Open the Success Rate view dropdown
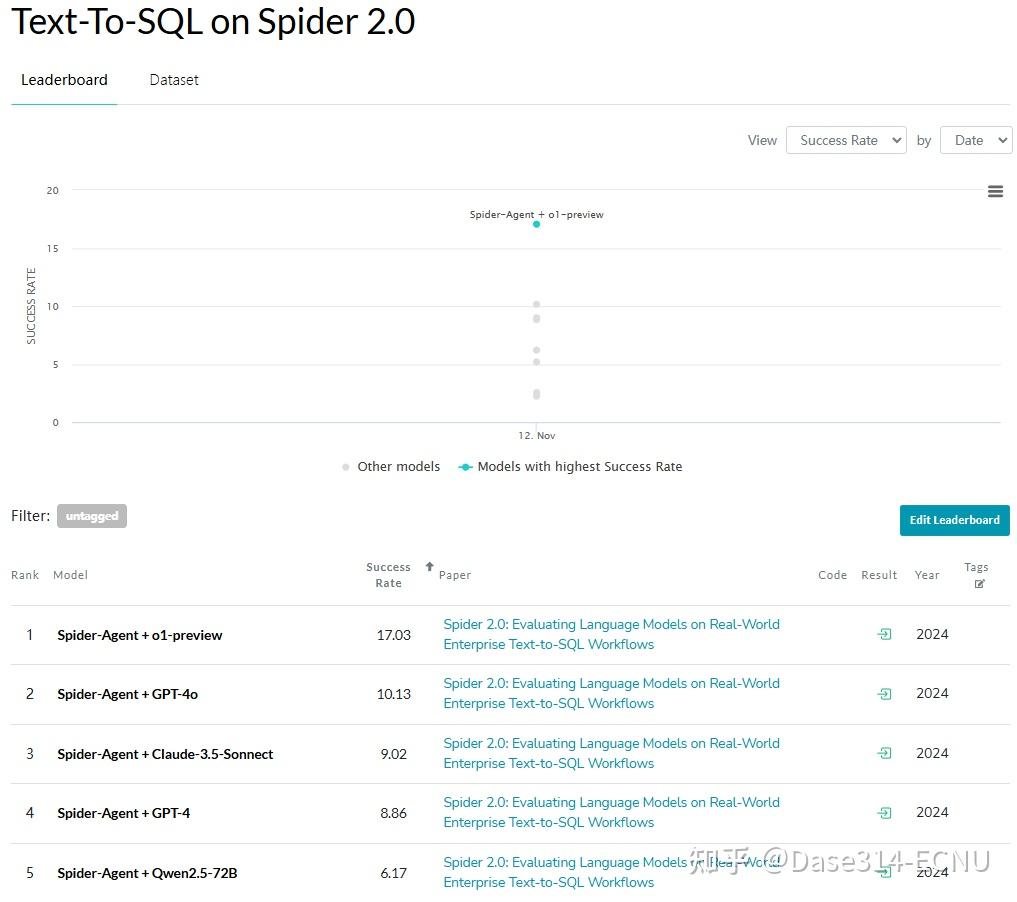The width and height of the screenshot is (1017, 902). [846, 140]
